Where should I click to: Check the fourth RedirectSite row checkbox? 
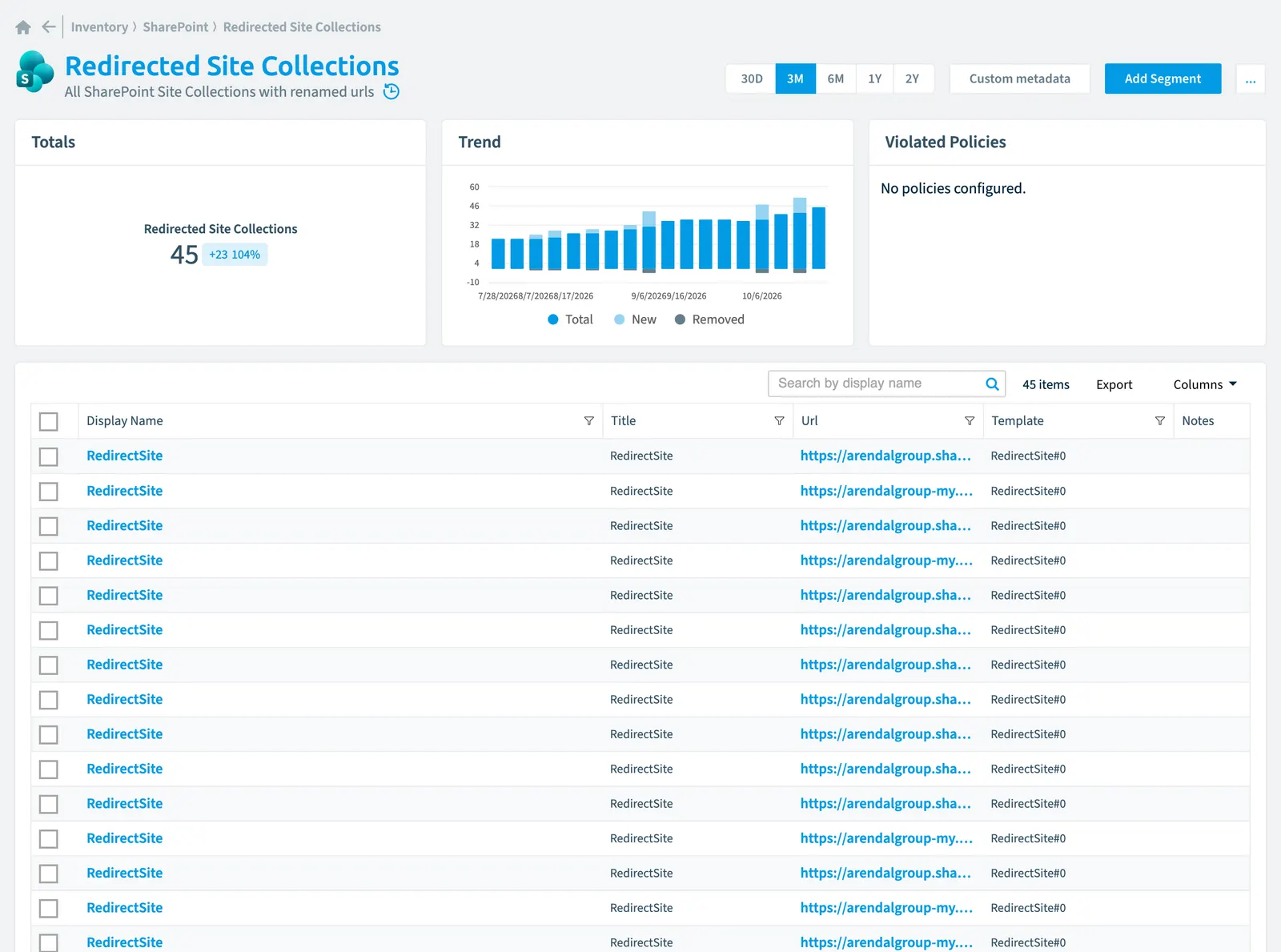[49, 560]
